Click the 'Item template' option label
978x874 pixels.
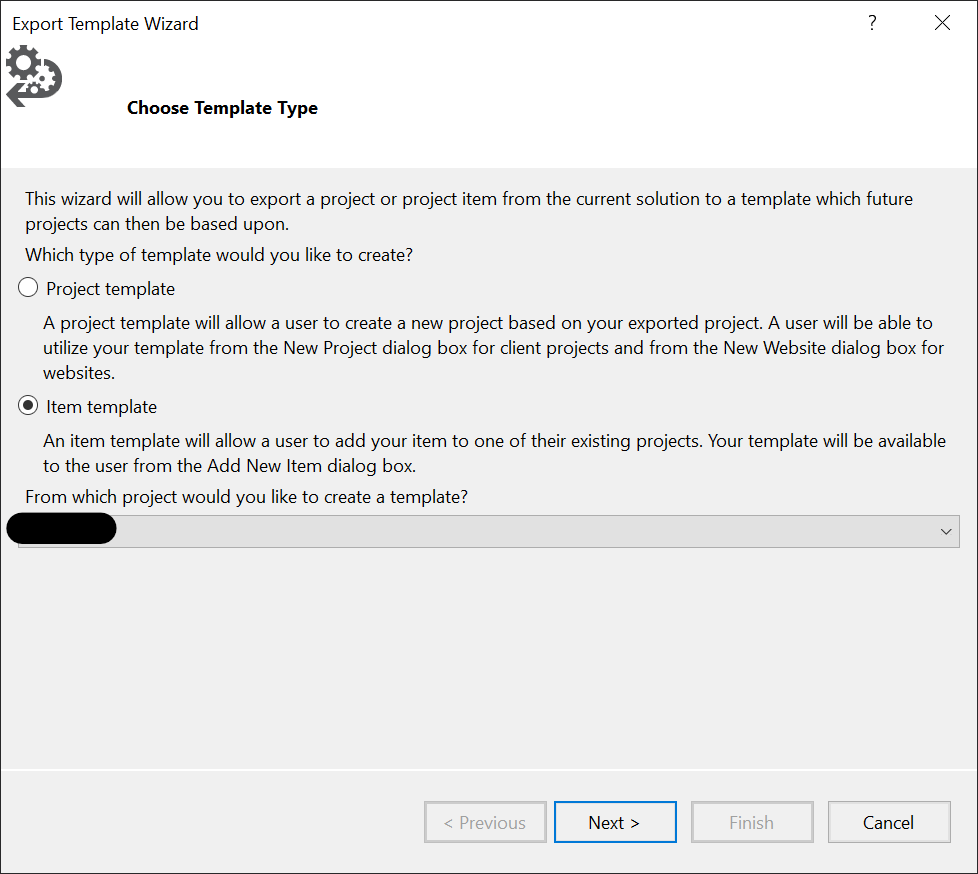101,407
